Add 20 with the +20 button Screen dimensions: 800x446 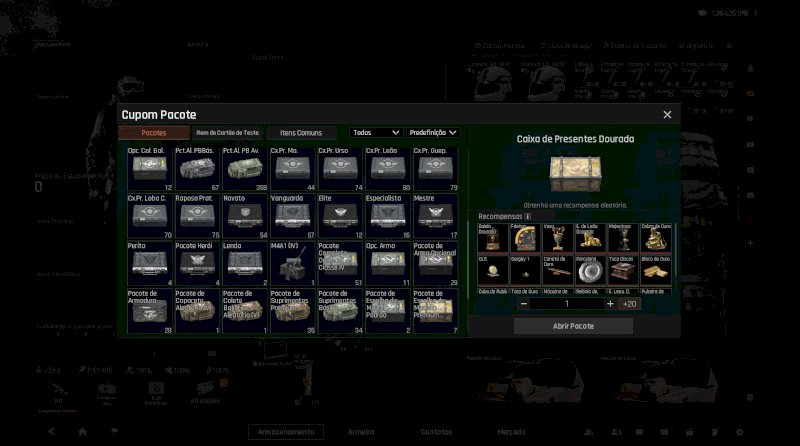(629, 303)
